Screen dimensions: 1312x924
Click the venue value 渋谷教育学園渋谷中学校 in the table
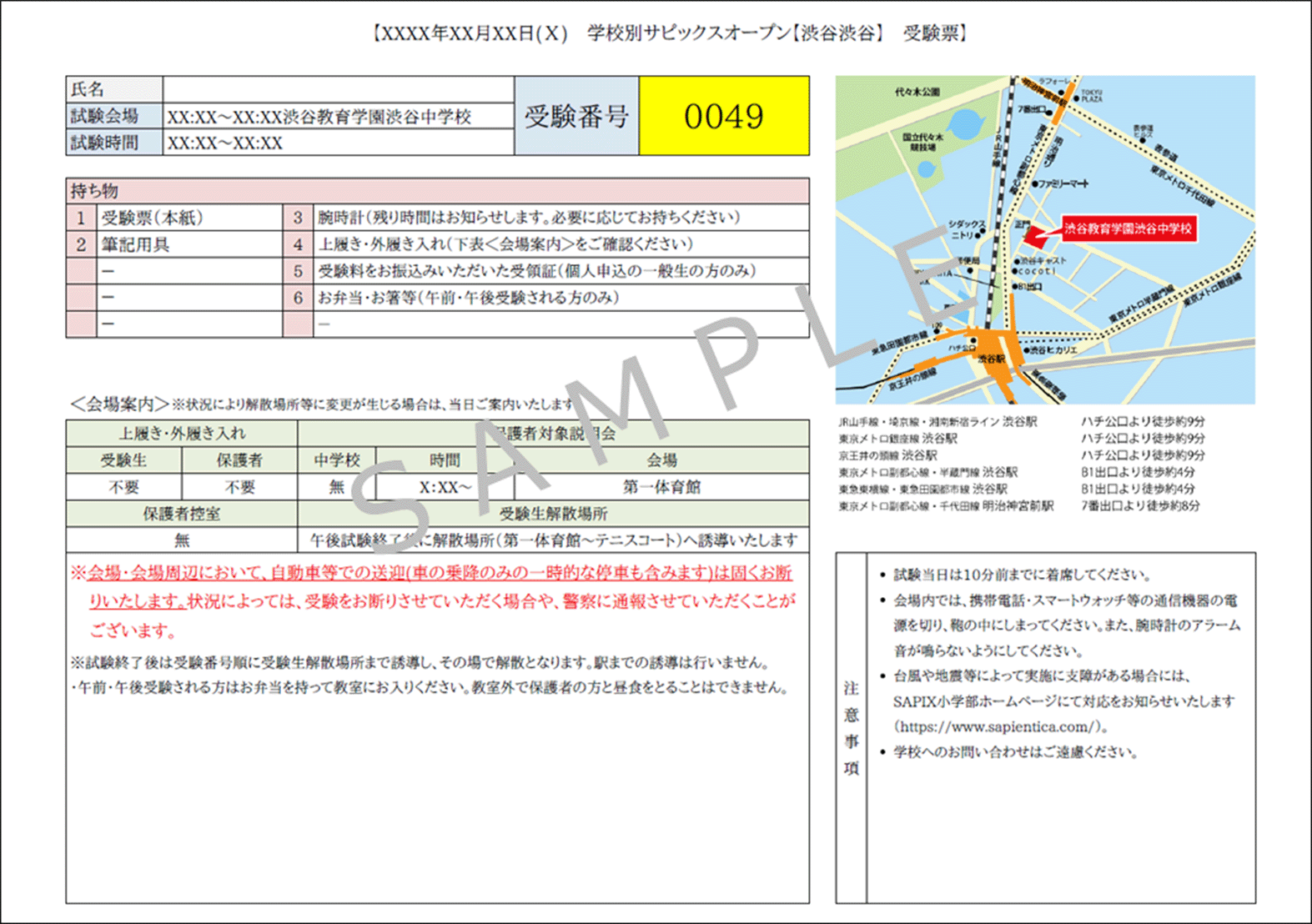coord(378,117)
